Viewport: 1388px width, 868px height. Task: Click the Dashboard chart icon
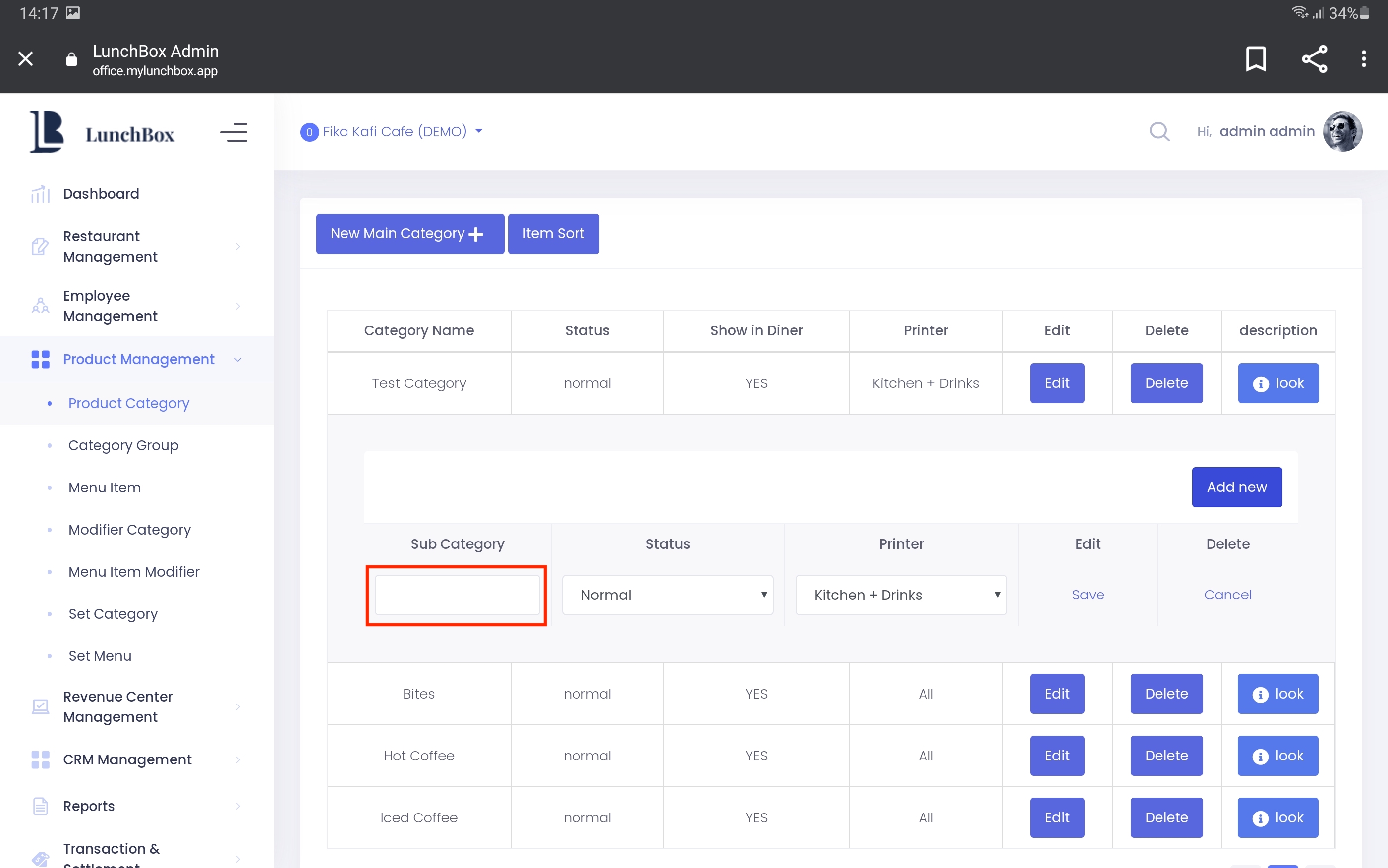point(40,194)
